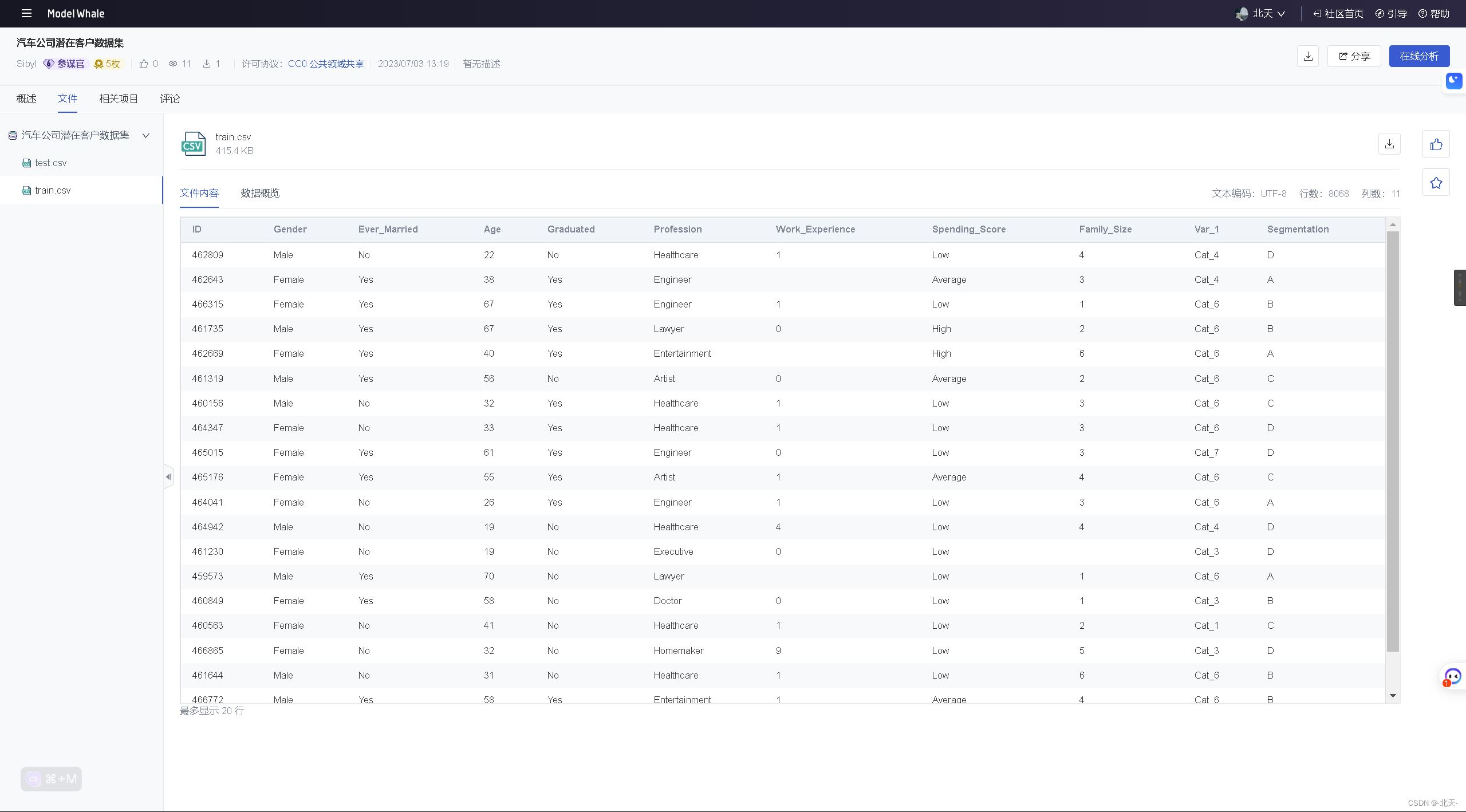
Task: Click the author name Sibyl
Action: click(26, 64)
